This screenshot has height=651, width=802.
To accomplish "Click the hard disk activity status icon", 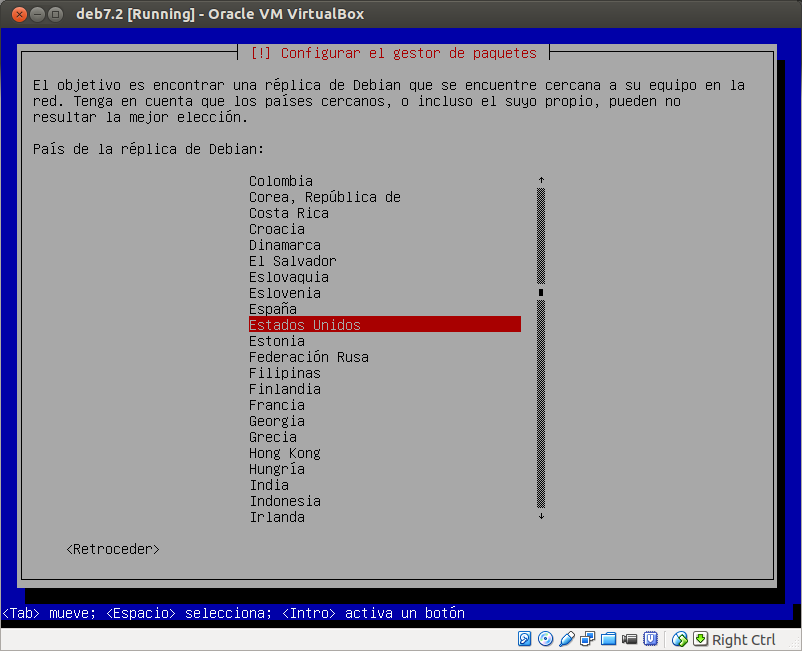I will pyautogui.click(x=524, y=639).
